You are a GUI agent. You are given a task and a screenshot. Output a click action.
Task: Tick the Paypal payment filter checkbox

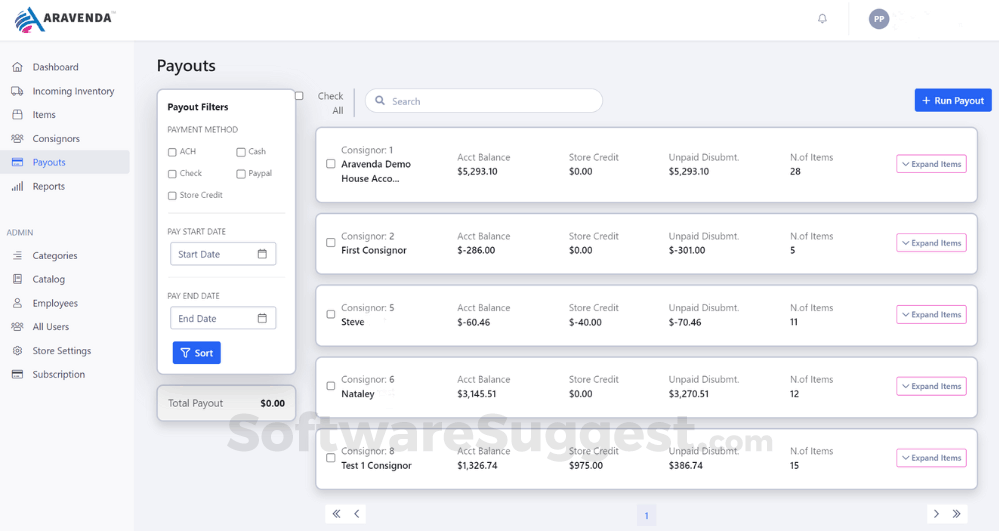coord(241,174)
